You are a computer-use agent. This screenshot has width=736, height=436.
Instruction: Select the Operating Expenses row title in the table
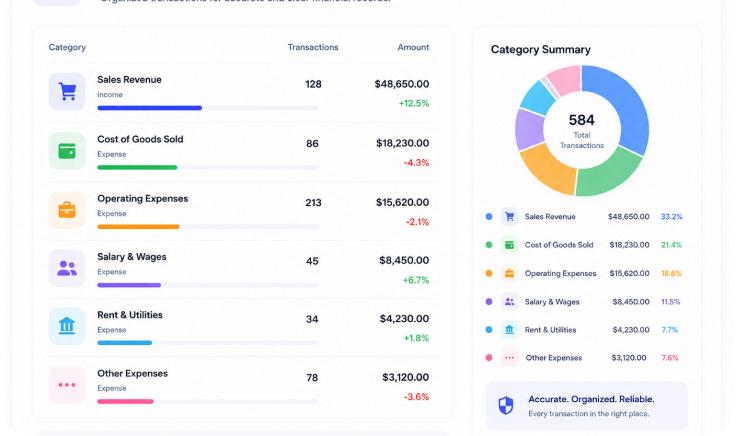click(142, 199)
